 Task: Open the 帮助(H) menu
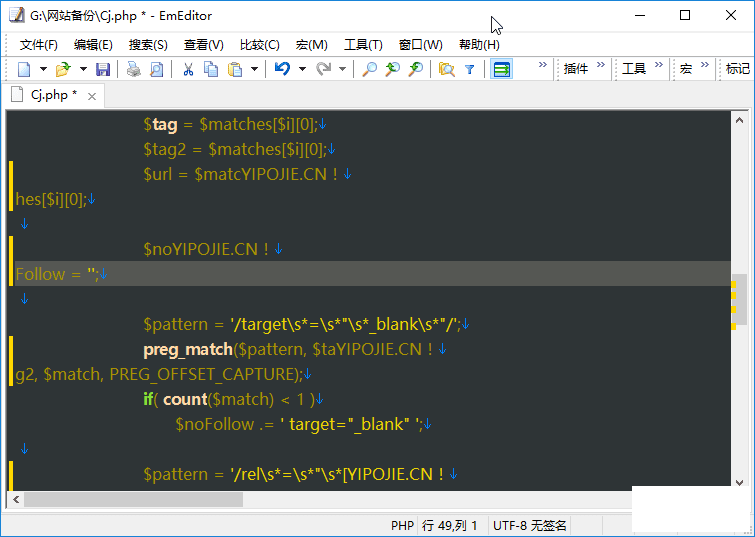point(479,45)
